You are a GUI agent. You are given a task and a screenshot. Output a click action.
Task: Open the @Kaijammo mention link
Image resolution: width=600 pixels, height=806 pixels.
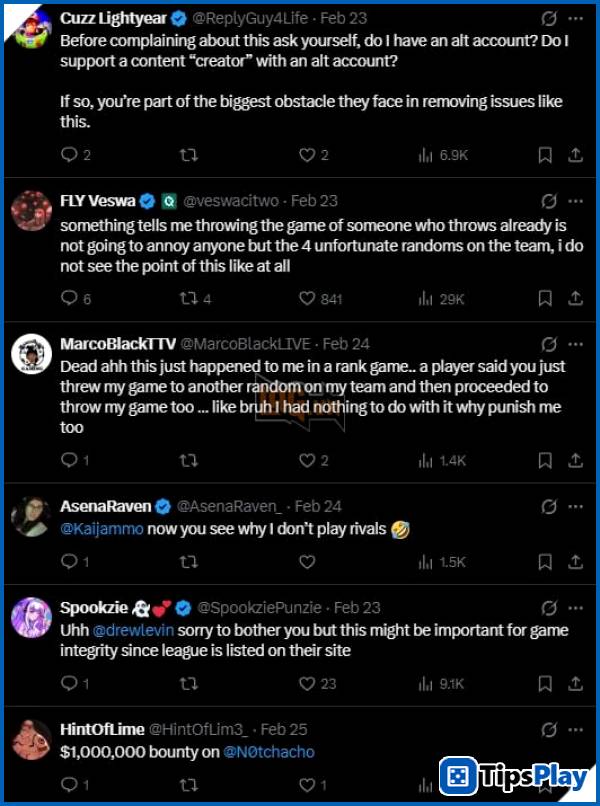coord(100,528)
